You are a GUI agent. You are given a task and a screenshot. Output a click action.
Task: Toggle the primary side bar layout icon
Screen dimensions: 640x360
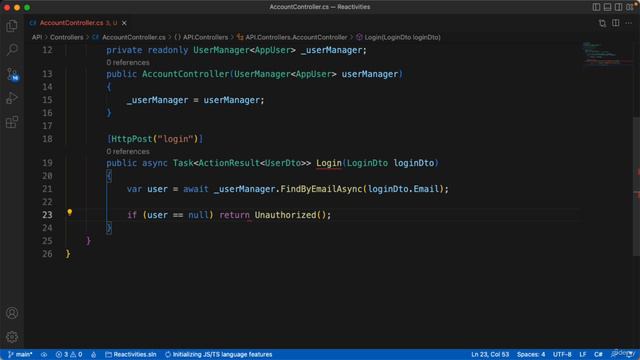pyautogui.click(x=596, y=7)
